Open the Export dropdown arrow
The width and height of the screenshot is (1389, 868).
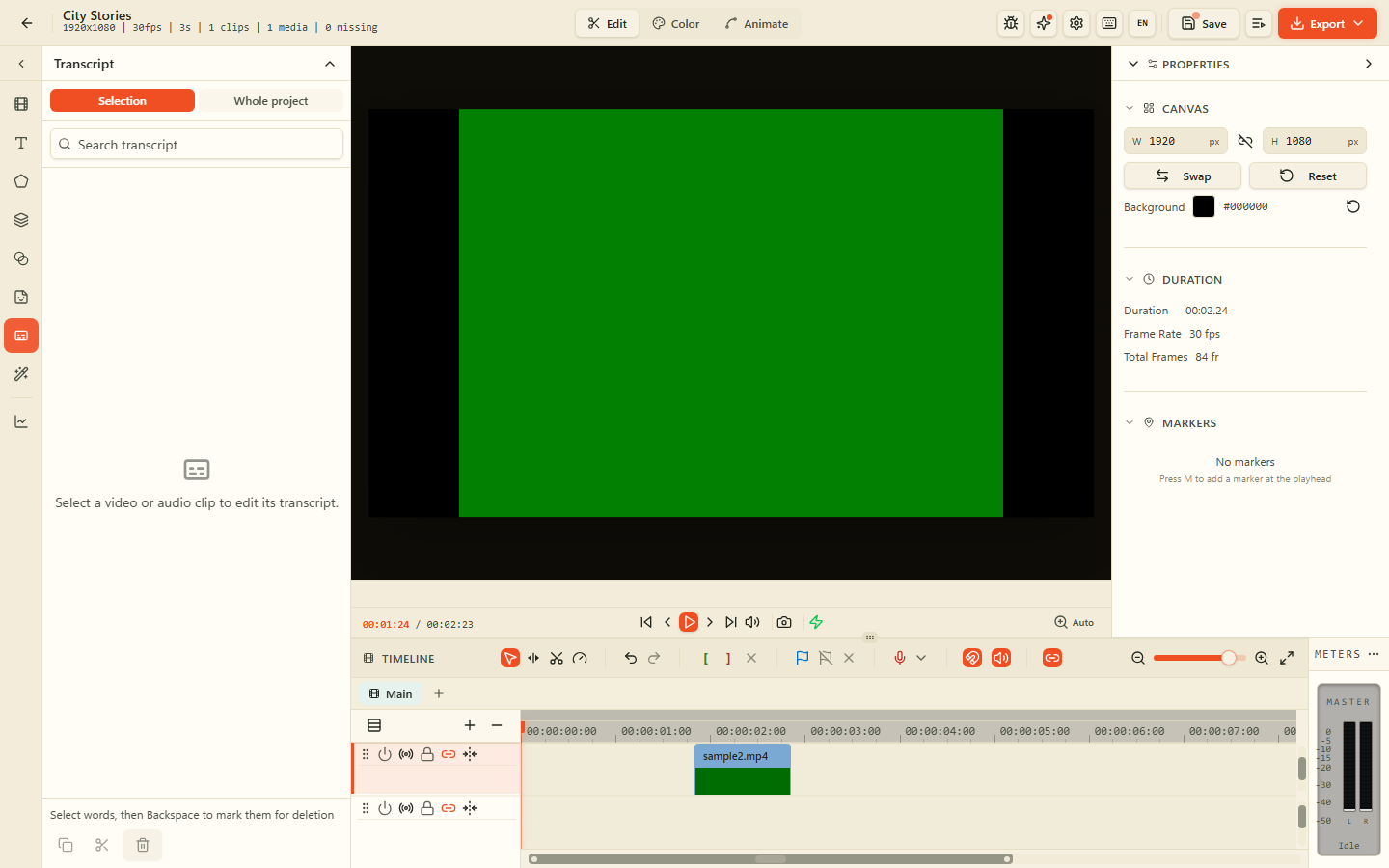[1358, 23]
